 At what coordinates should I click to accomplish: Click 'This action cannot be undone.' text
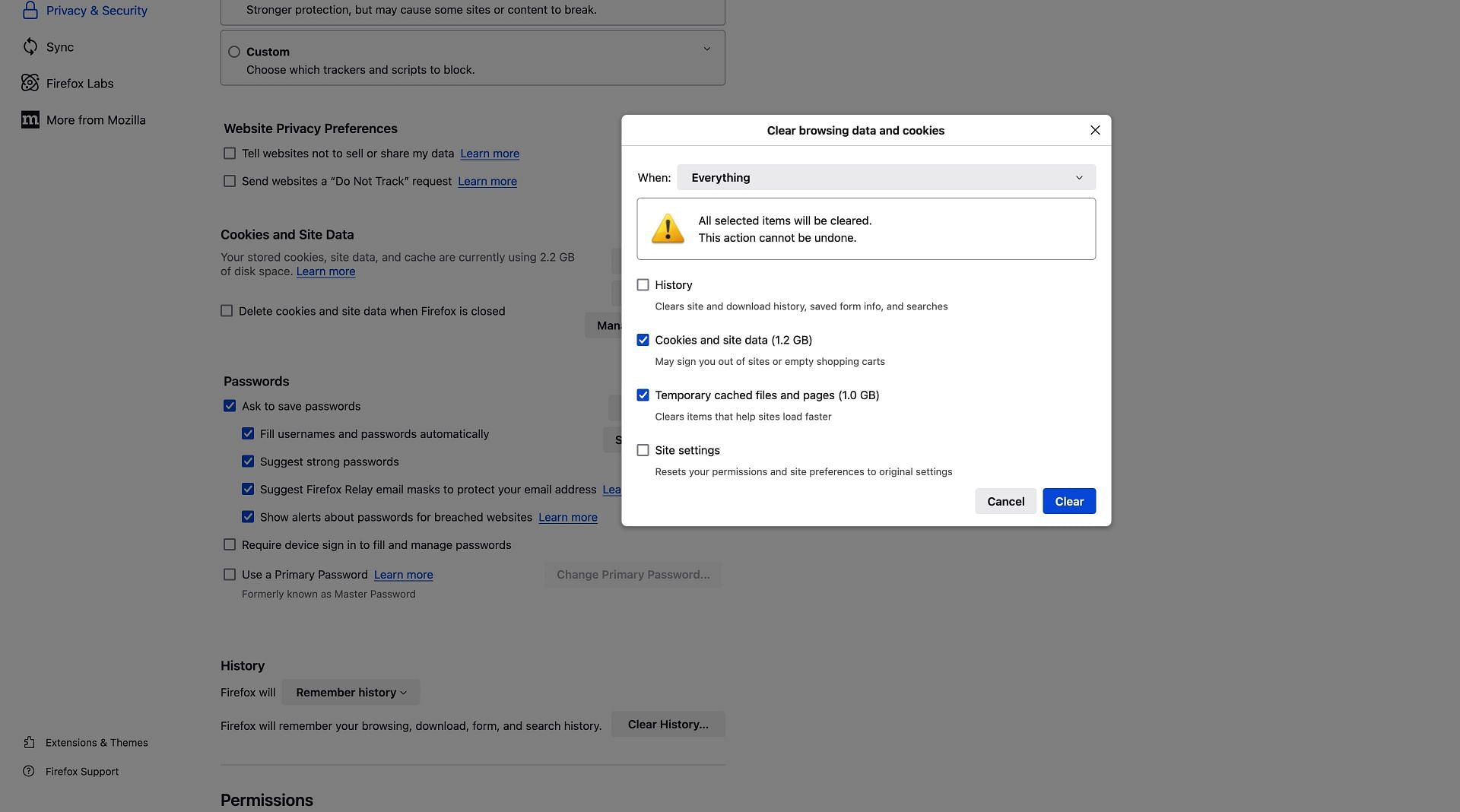(777, 238)
